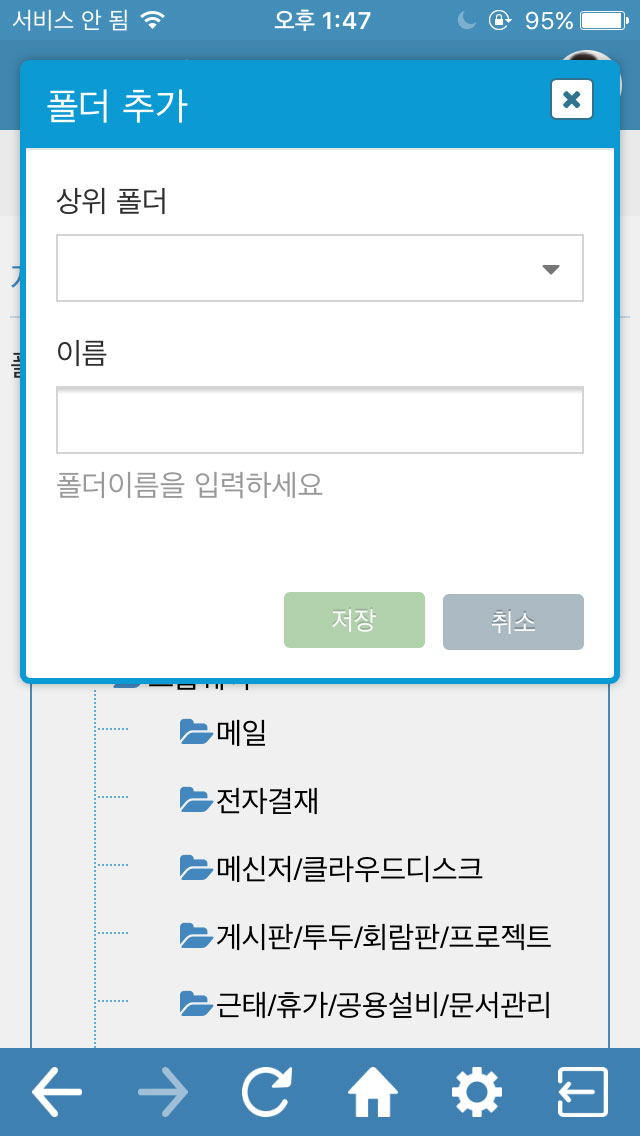The height and width of the screenshot is (1136, 640).
Task: Tap the back arrow in bottom toolbar
Action: click(x=57, y=1091)
